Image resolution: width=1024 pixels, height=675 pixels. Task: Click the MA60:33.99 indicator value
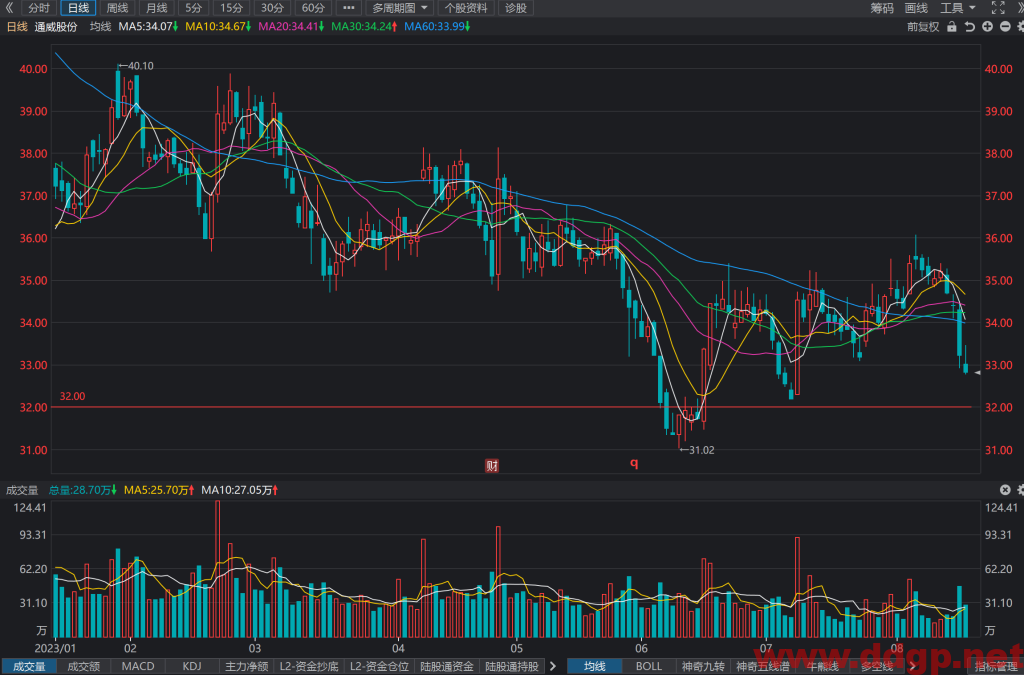click(438, 27)
